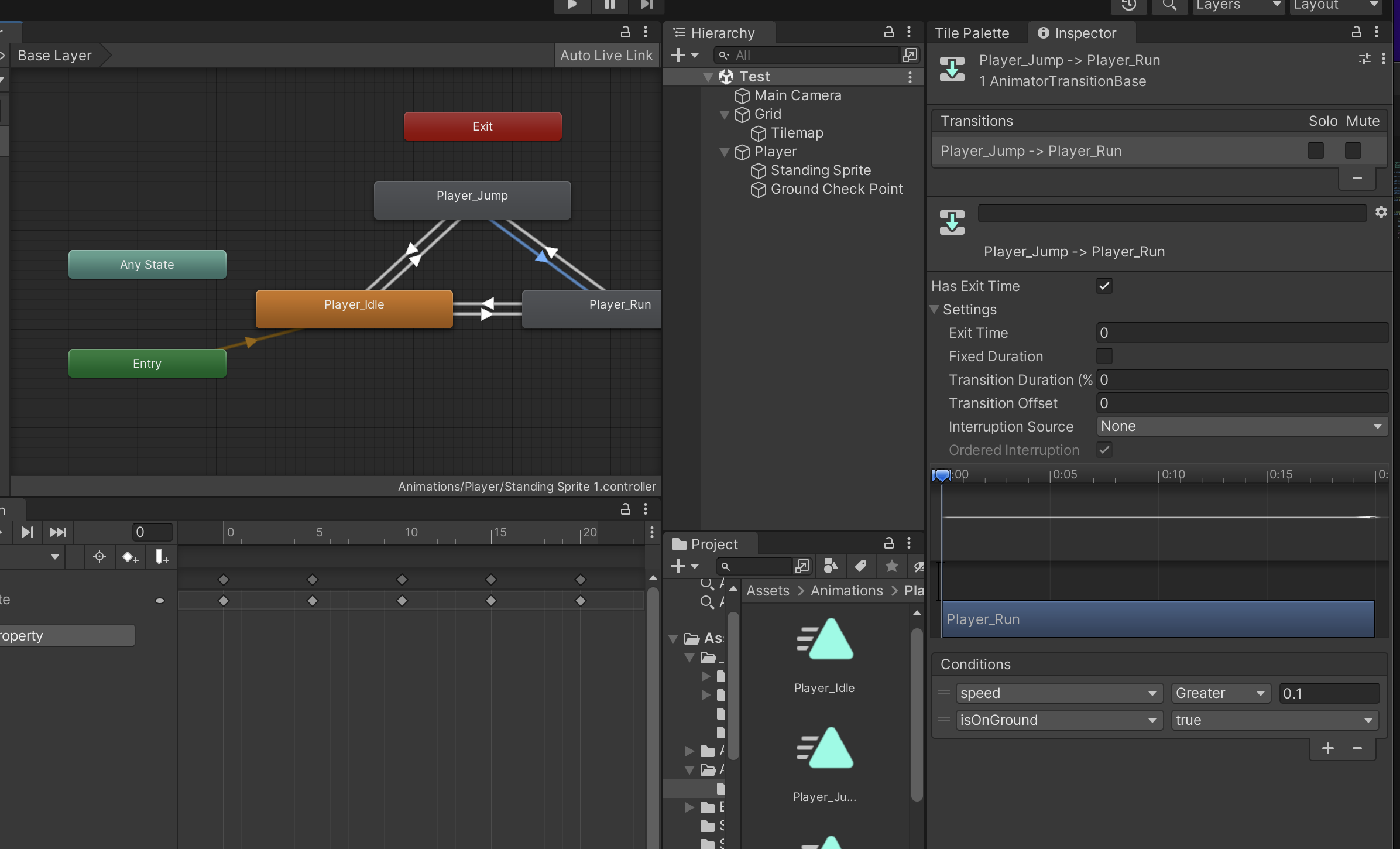Switch to the Tile Palette tab
The height and width of the screenshot is (849, 1400).
point(972,33)
